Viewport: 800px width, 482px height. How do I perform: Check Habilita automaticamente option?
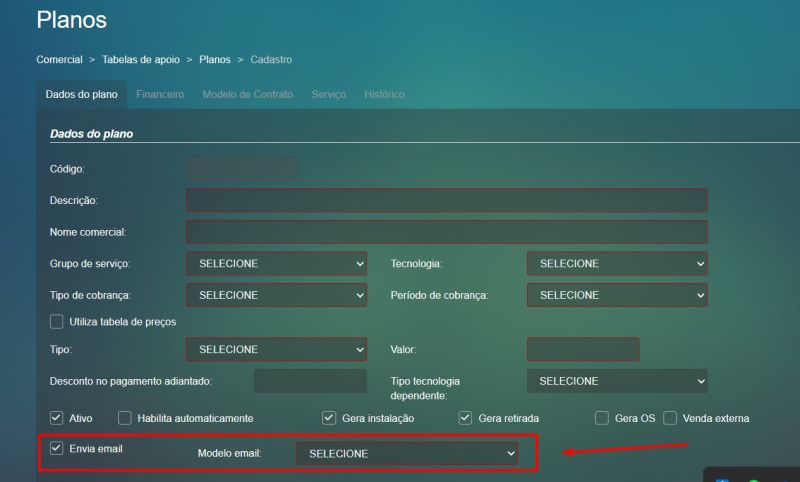[125, 418]
